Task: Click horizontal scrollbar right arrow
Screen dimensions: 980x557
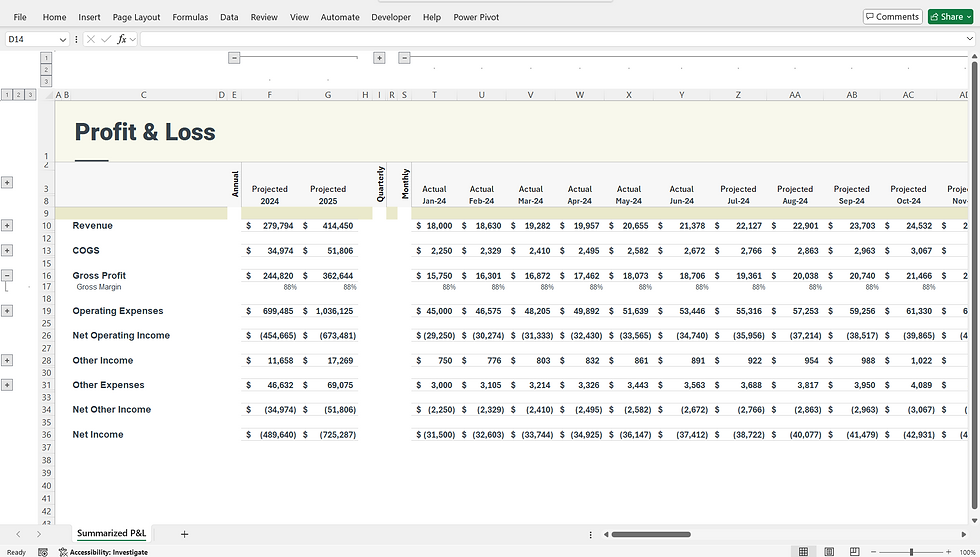Action: coord(963,534)
